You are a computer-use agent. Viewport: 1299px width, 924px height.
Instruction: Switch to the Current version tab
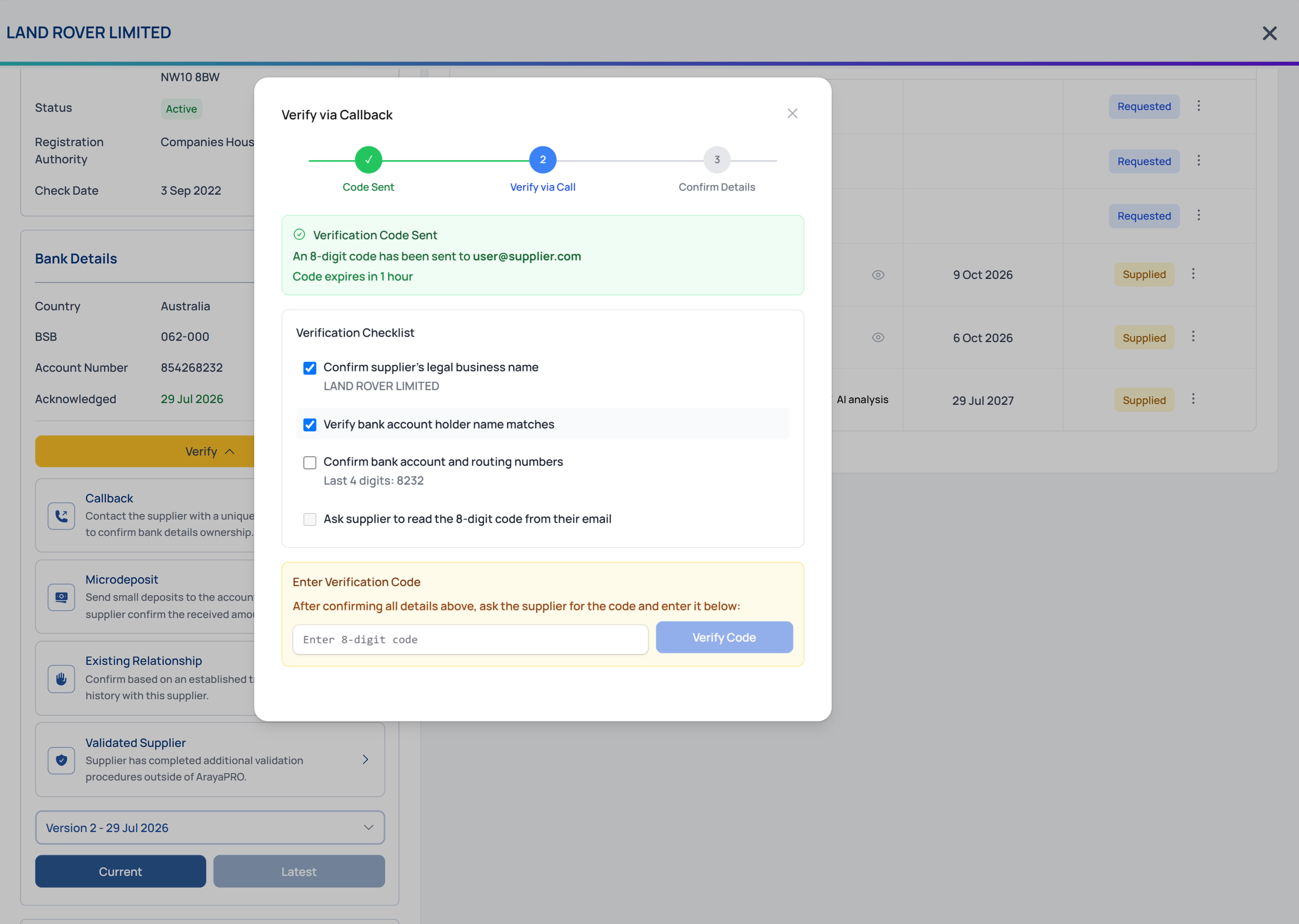click(120, 872)
